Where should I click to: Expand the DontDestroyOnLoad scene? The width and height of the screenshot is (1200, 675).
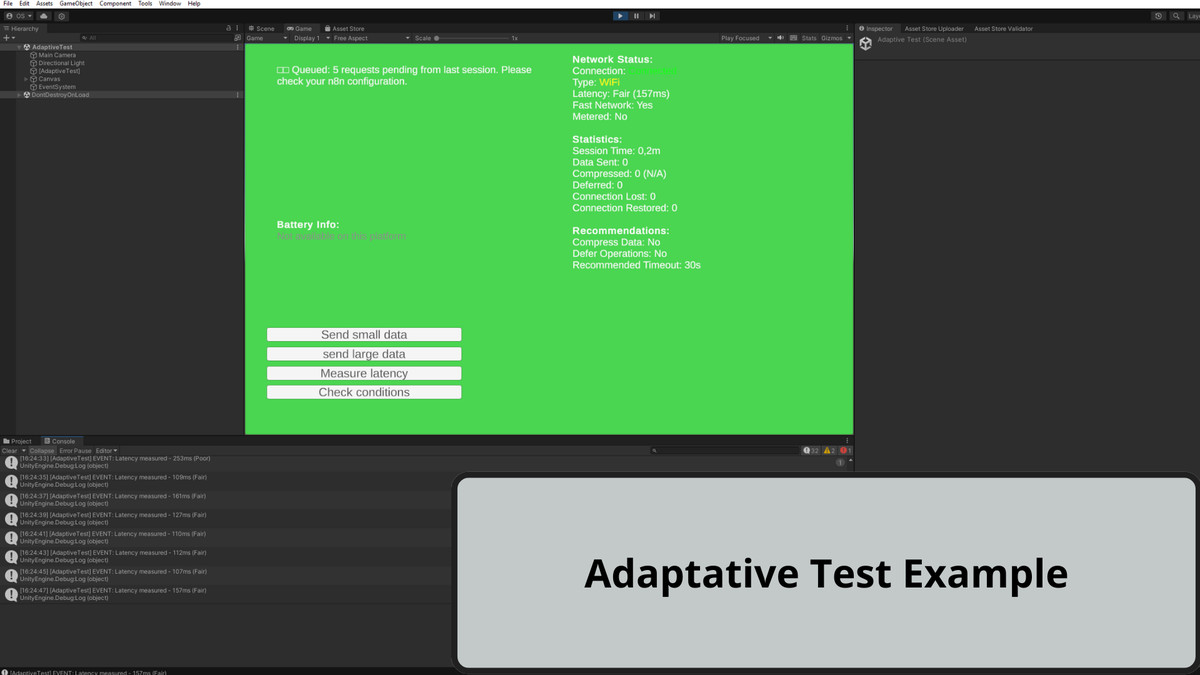point(19,95)
